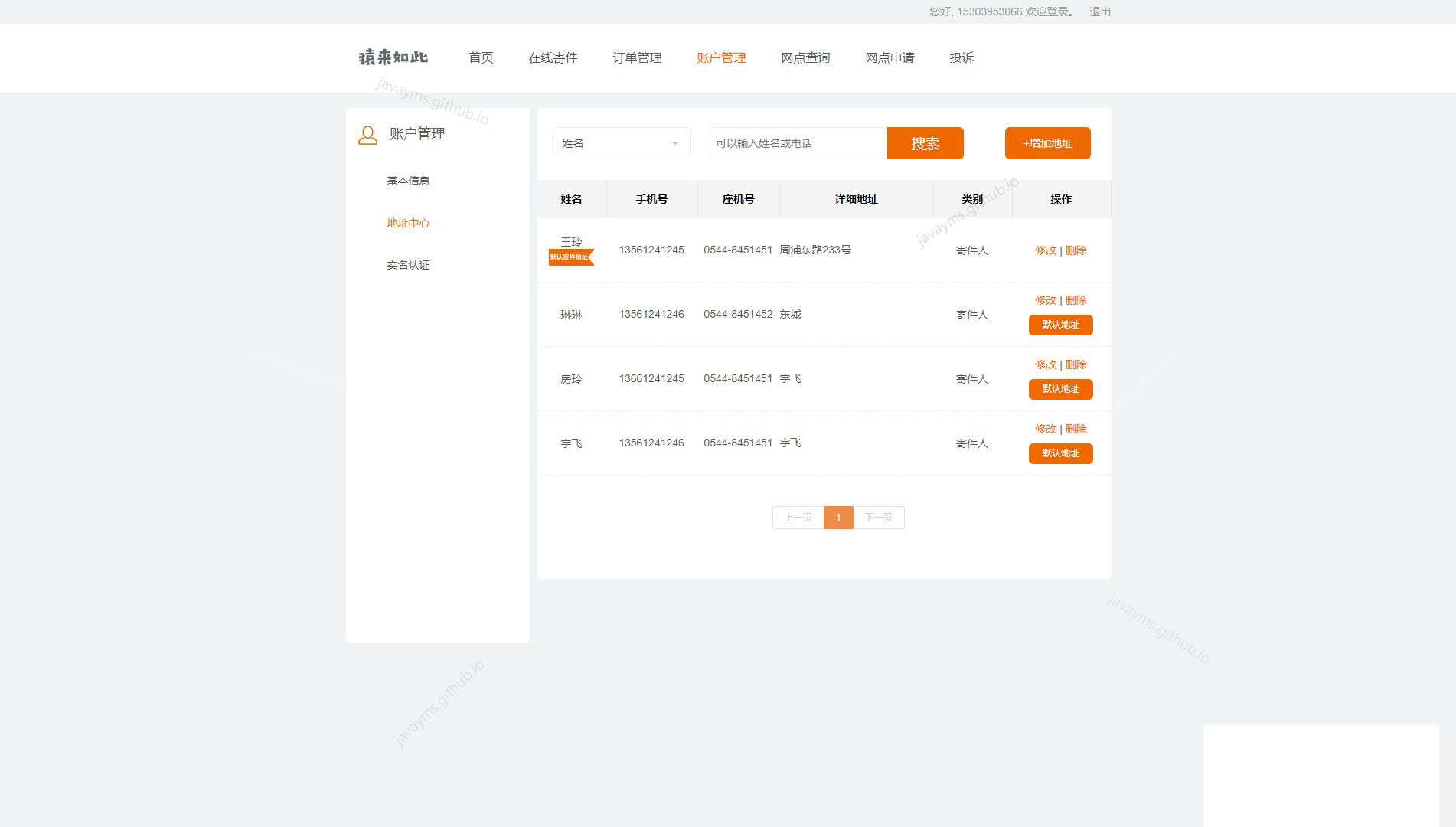Select 网点查询 in the top navigation
Screen dimensions: 1456x827
805,57
